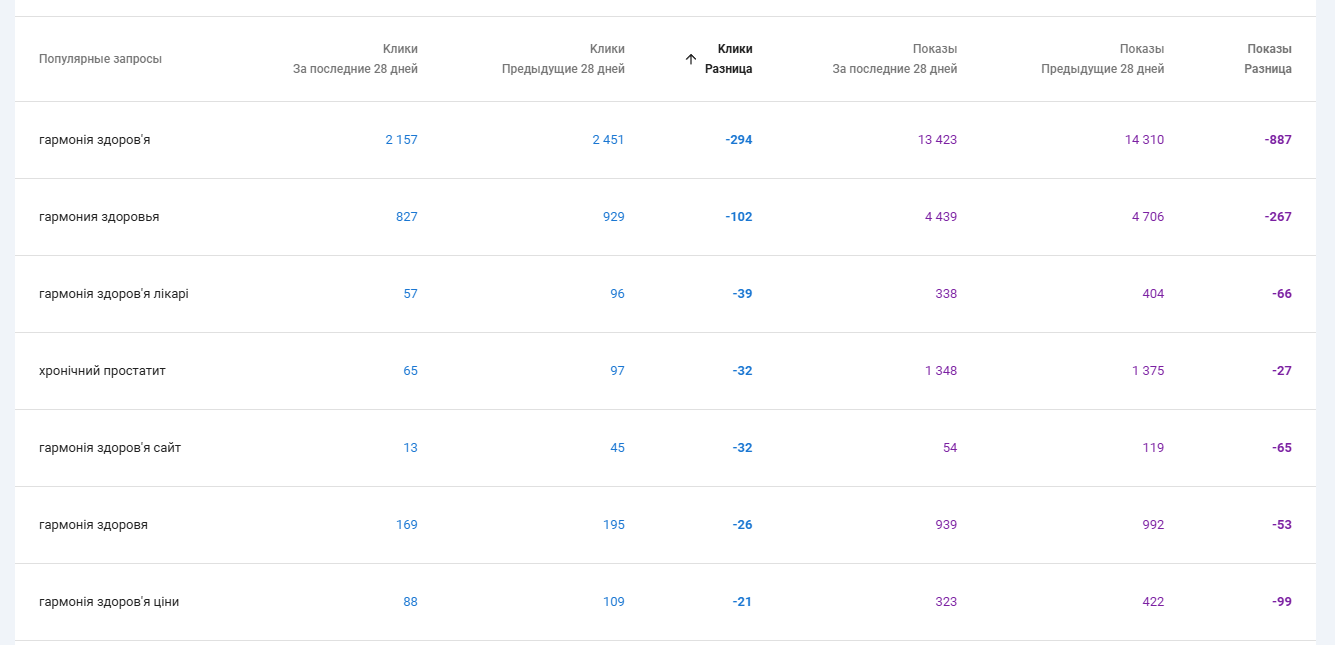
Task: Click the -294 clicks difference value
Action: (x=739, y=140)
